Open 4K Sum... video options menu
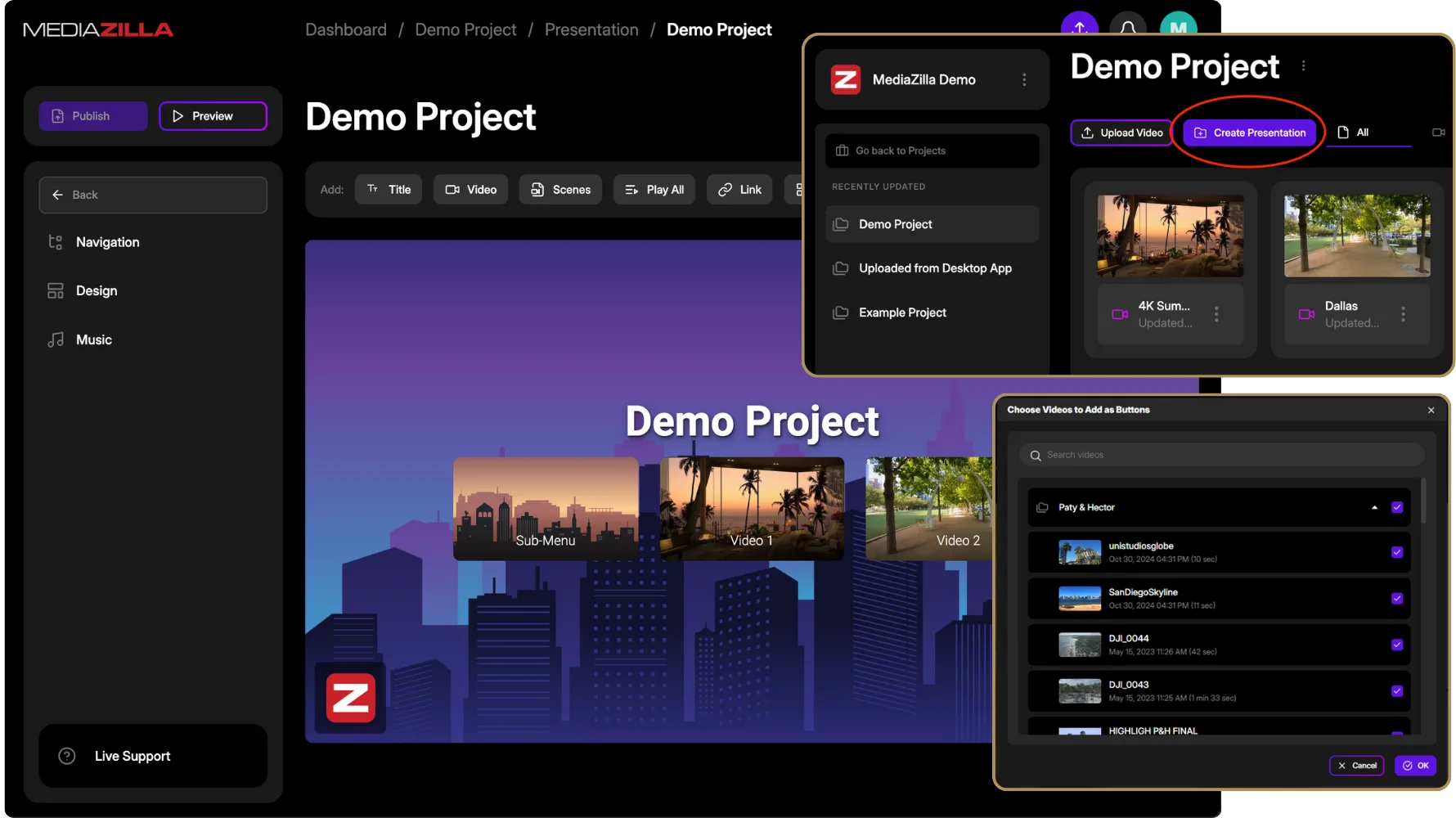Viewport: 1456px width, 818px height. 1216,314
